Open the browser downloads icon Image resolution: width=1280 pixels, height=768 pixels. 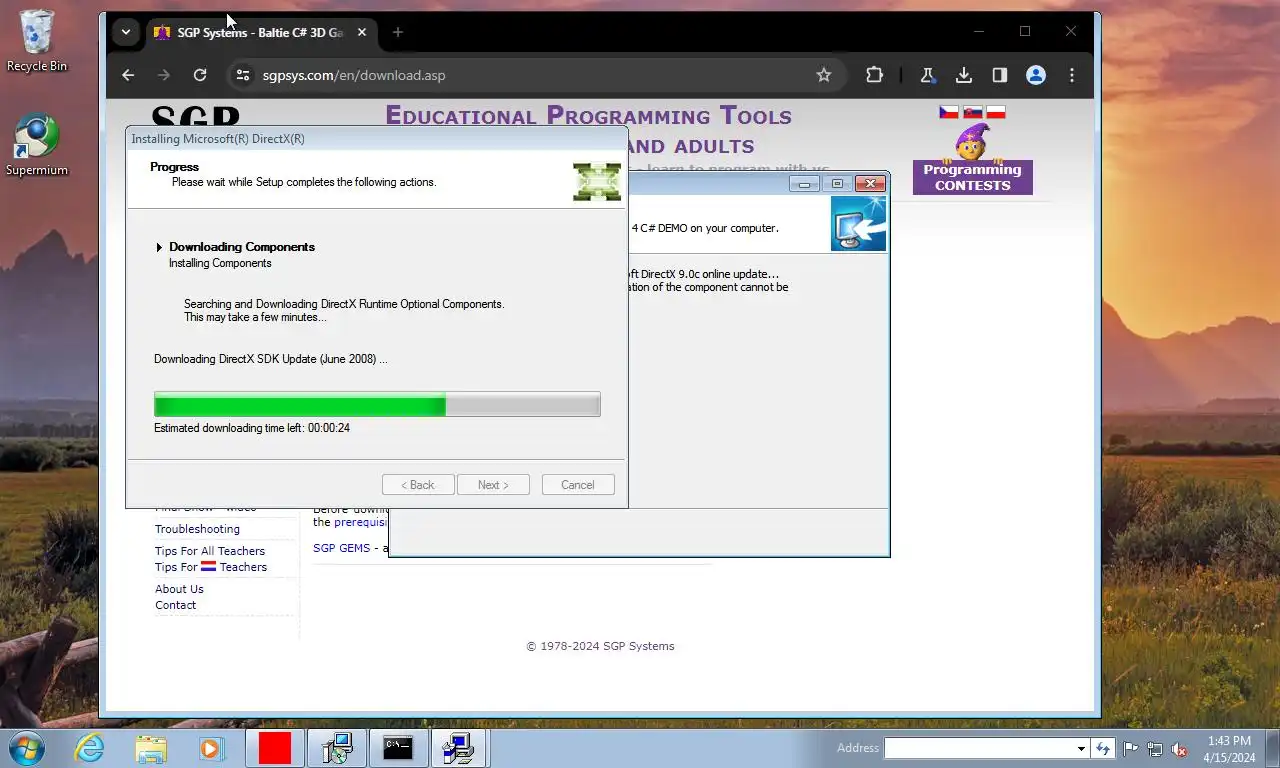click(x=964, y=75)
